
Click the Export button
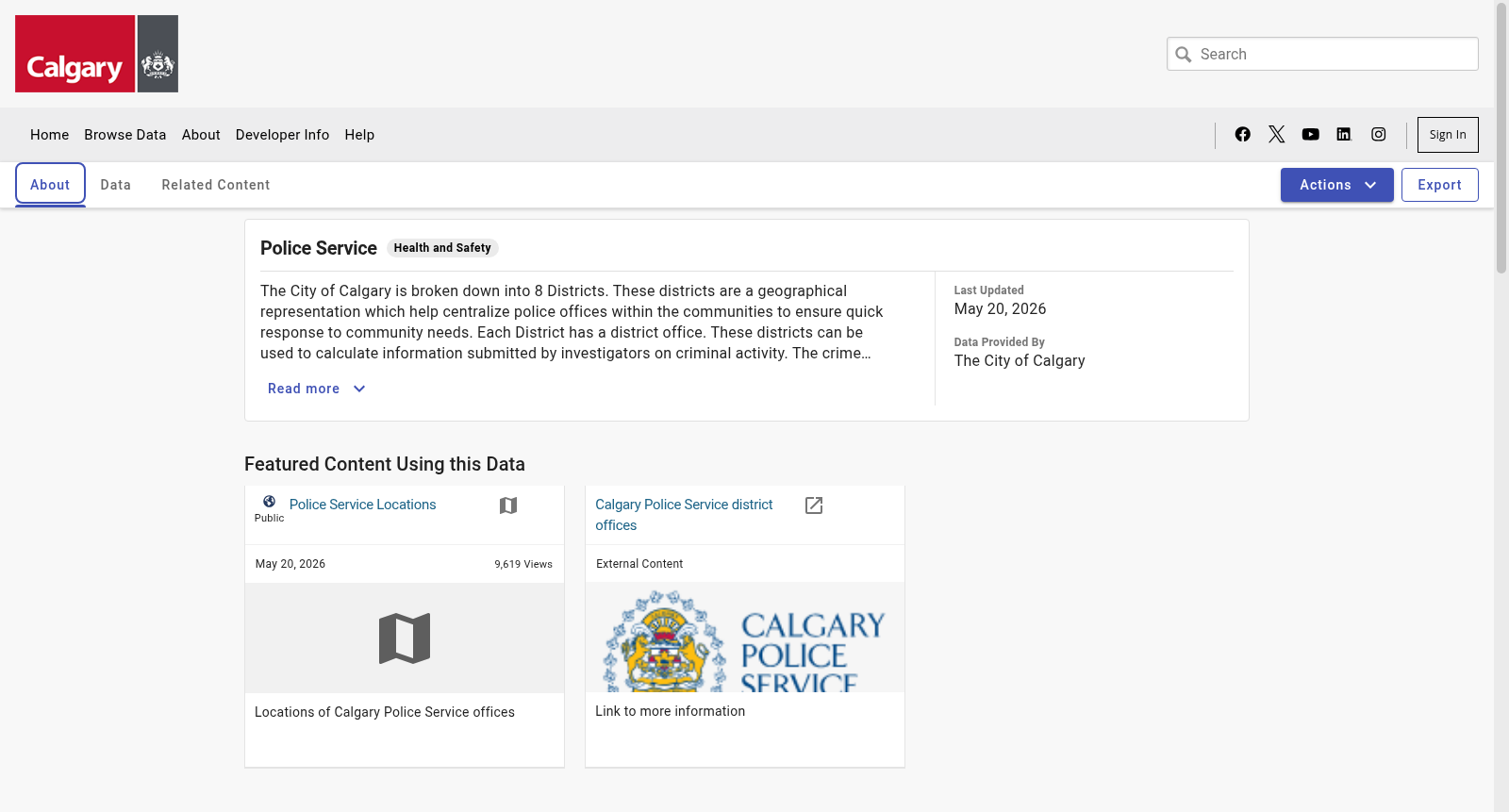(1440, 185)
